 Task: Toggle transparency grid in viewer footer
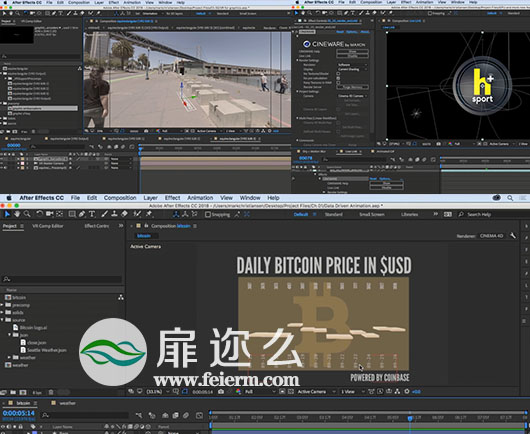tap(291, 392)
